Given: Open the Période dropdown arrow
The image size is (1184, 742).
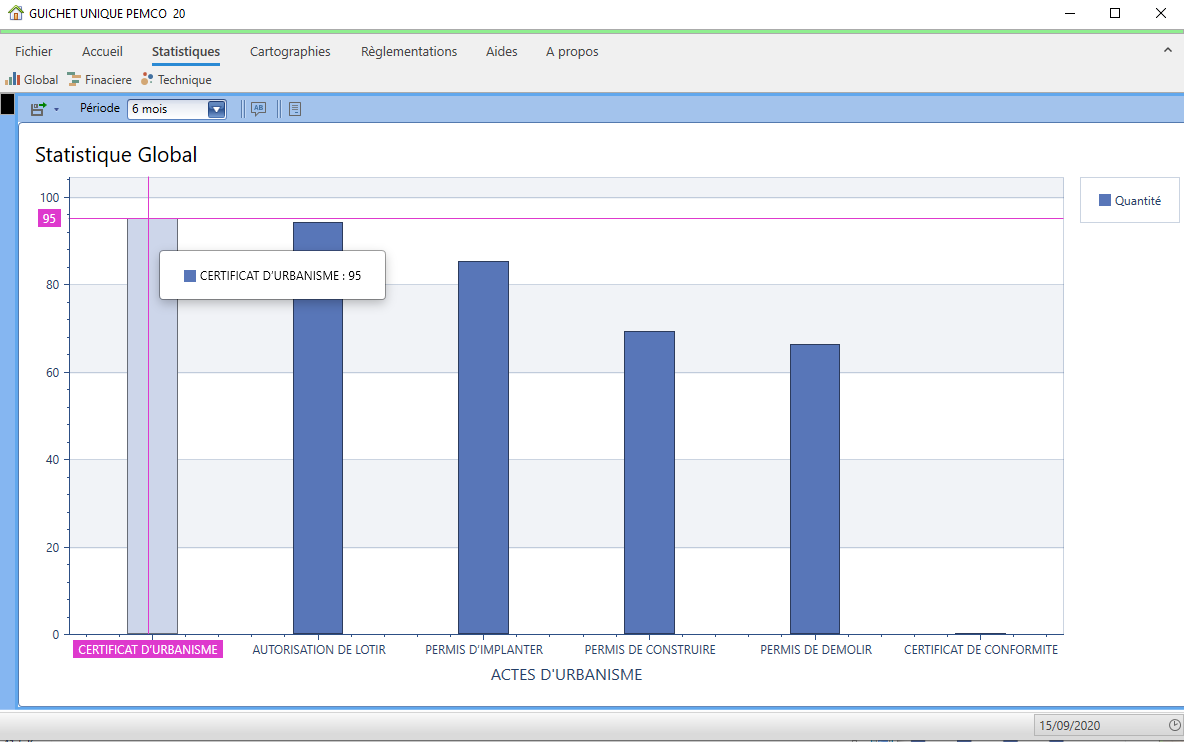Looking at the screenshot, I should tap(217, 109).
